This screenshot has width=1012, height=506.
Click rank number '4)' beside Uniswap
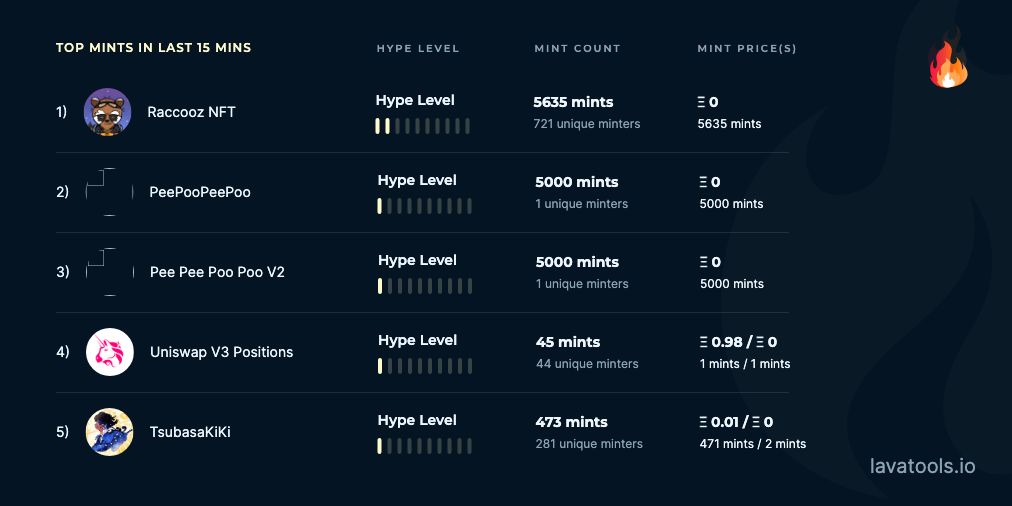coord(63,352)
